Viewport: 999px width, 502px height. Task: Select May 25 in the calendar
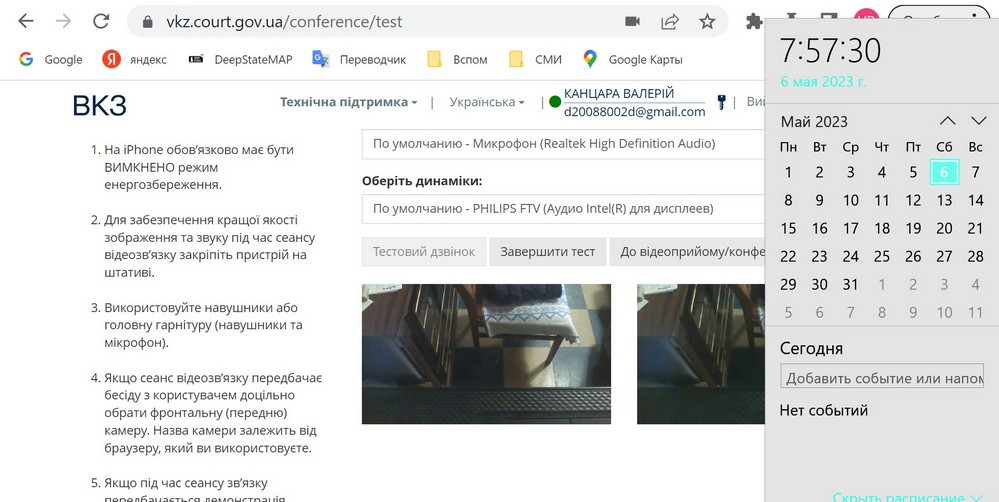(x=882, y=256)
